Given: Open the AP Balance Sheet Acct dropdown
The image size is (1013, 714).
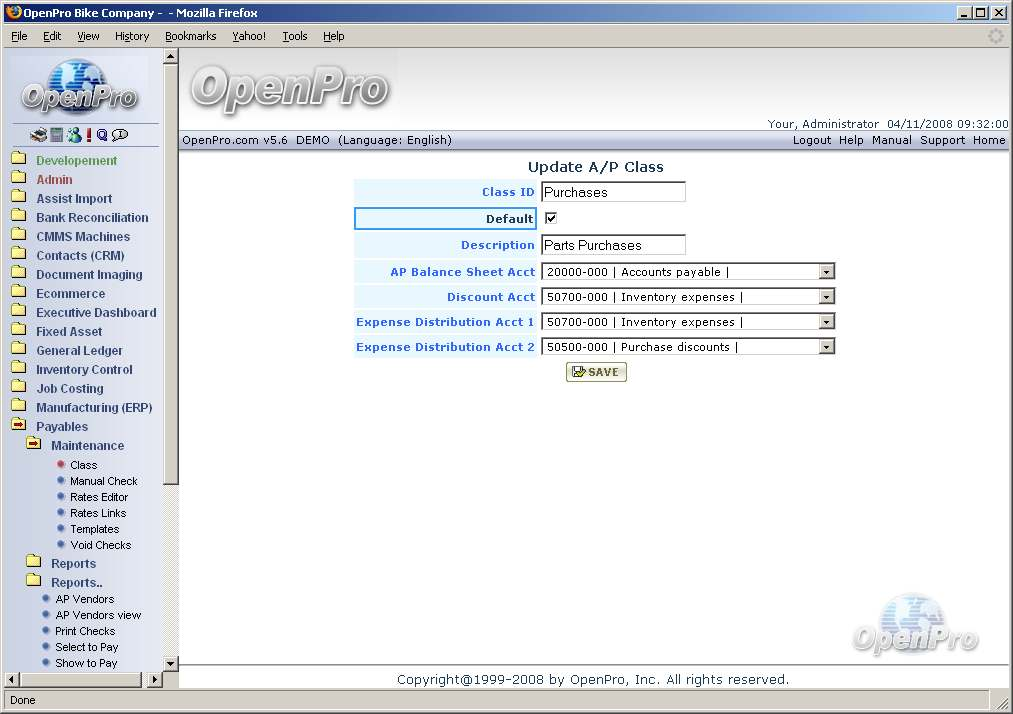Looking at the screenshot, I should [826, 272].
